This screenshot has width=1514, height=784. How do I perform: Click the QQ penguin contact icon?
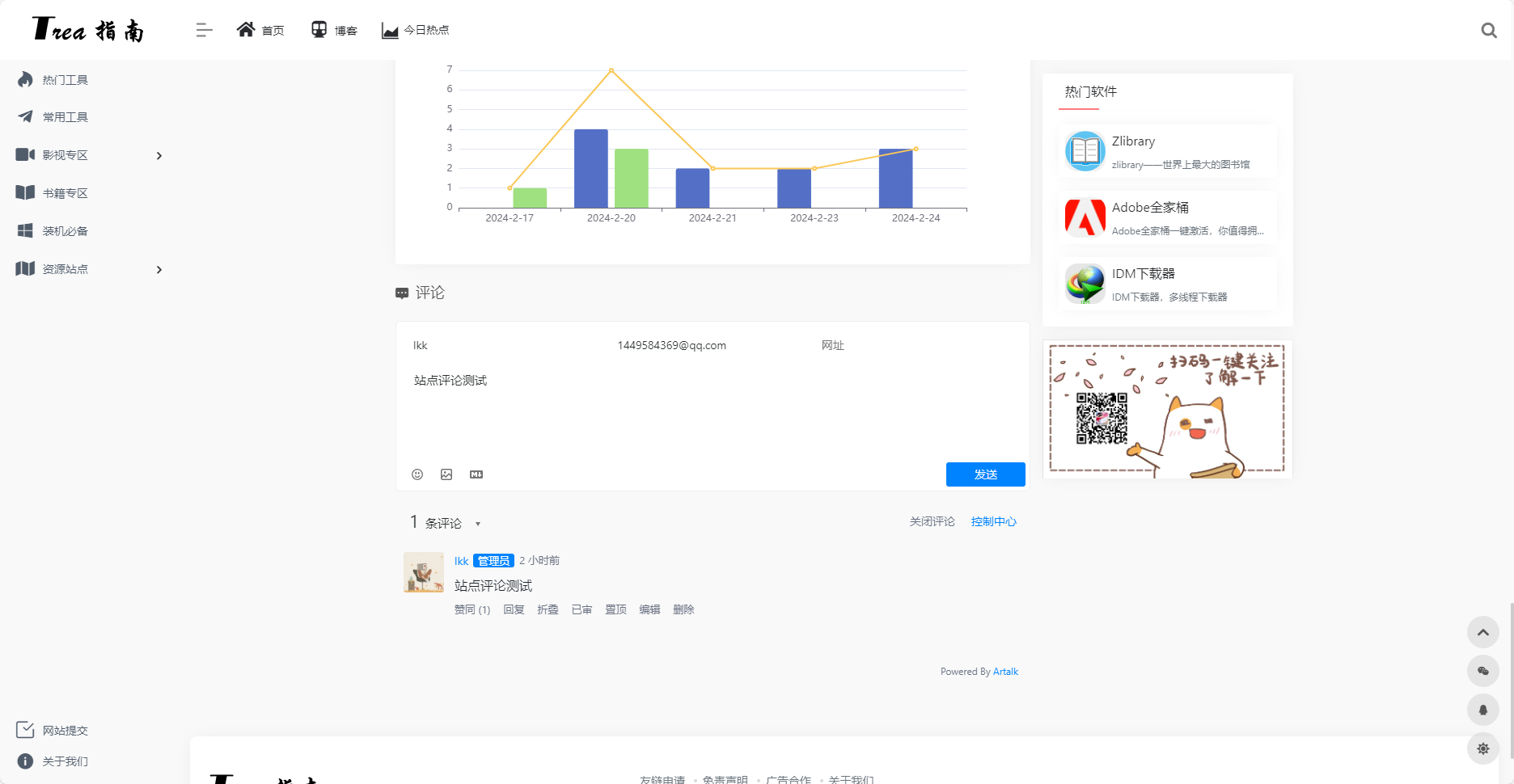(1483, 710)
